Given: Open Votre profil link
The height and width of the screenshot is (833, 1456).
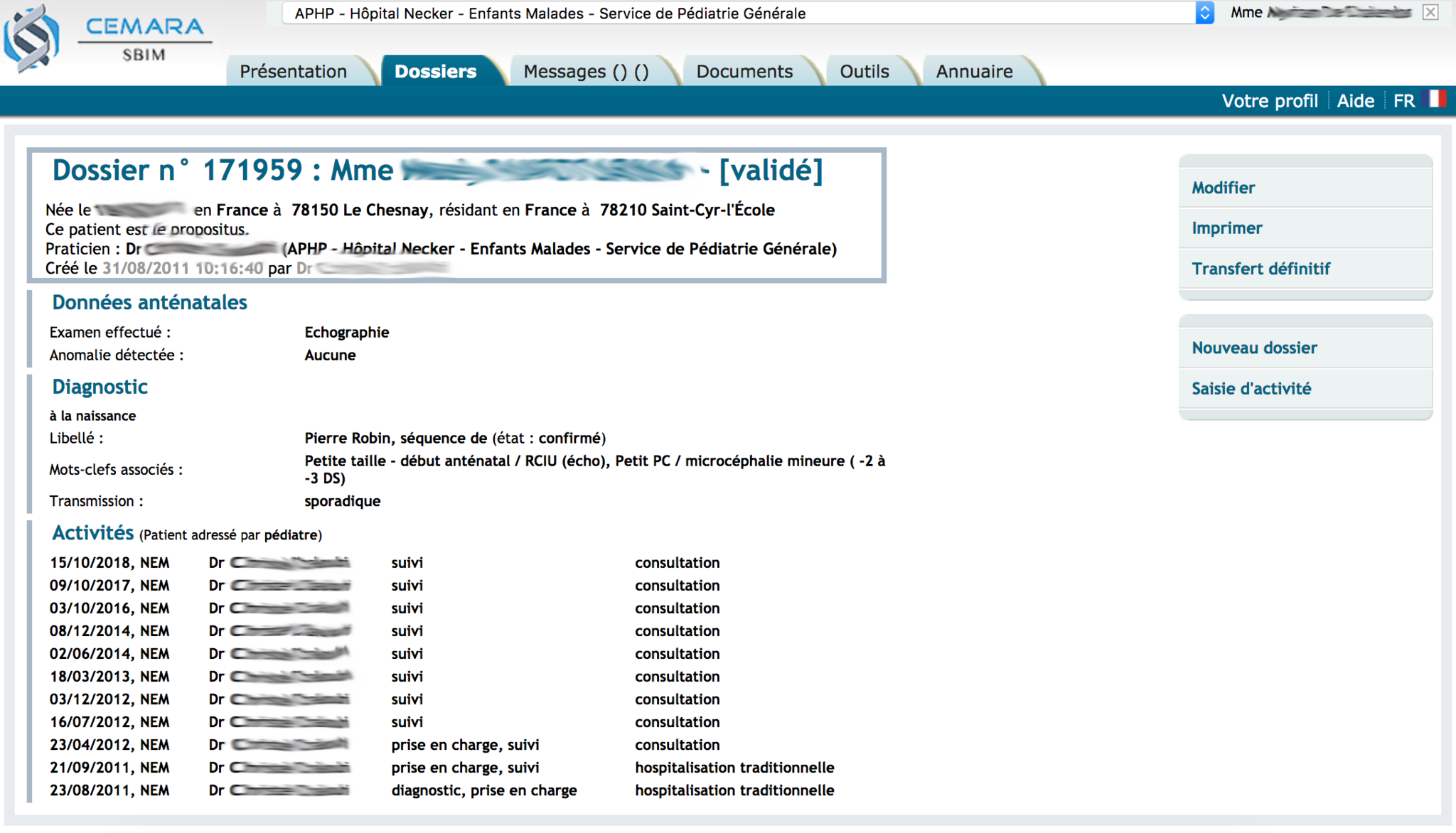Looking at the screenshot, I should [x=1269, y=101].
